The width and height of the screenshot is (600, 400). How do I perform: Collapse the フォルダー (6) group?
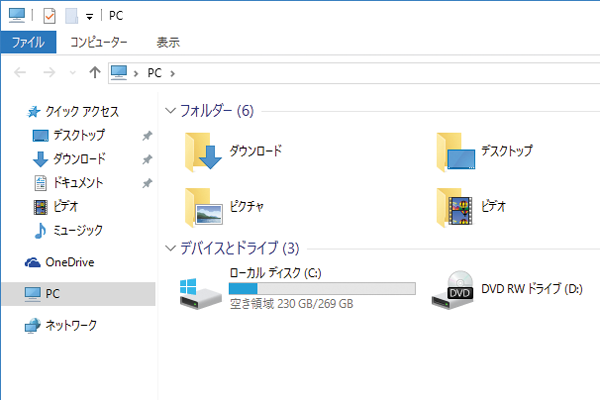[169, 111]
